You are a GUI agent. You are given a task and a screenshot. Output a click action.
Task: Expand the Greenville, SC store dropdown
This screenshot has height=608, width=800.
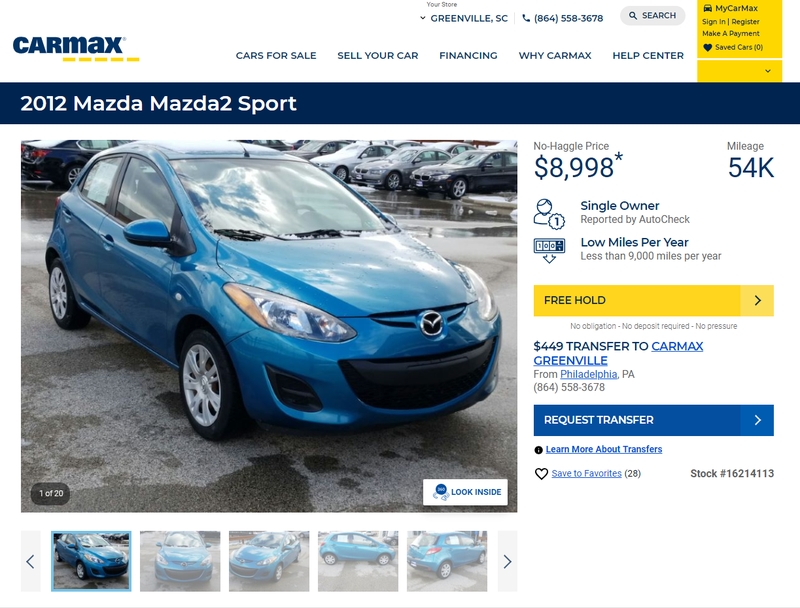pyautogui.click(x=464, y=18)
